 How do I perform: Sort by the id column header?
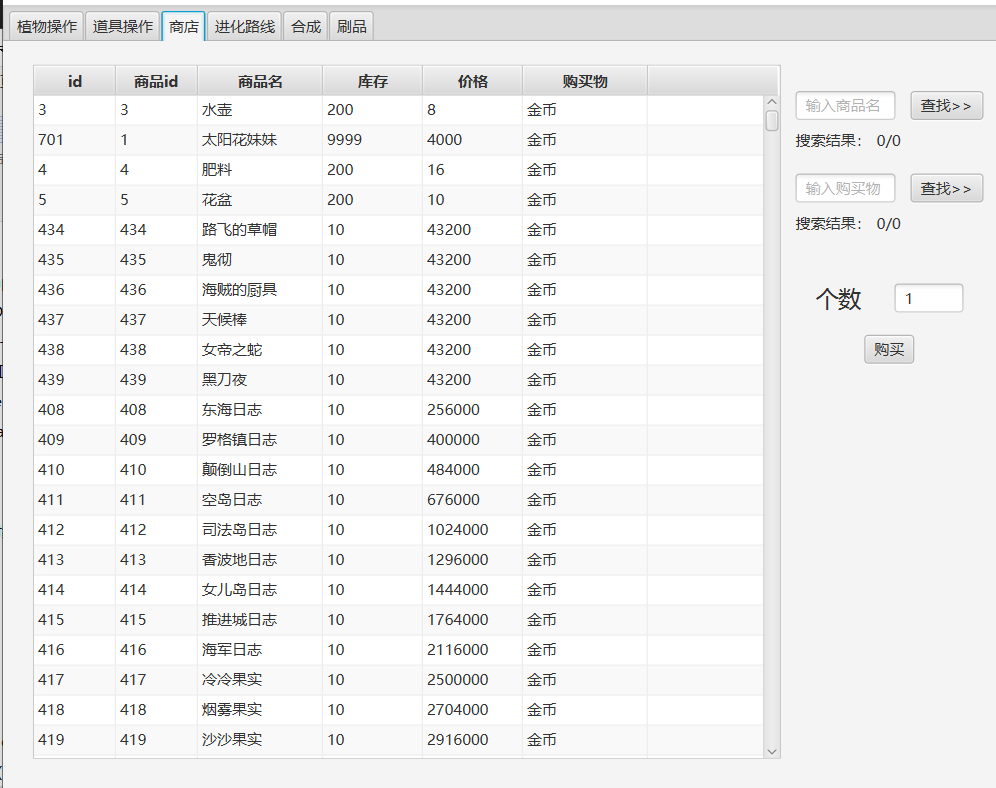(x=74, y=81)
